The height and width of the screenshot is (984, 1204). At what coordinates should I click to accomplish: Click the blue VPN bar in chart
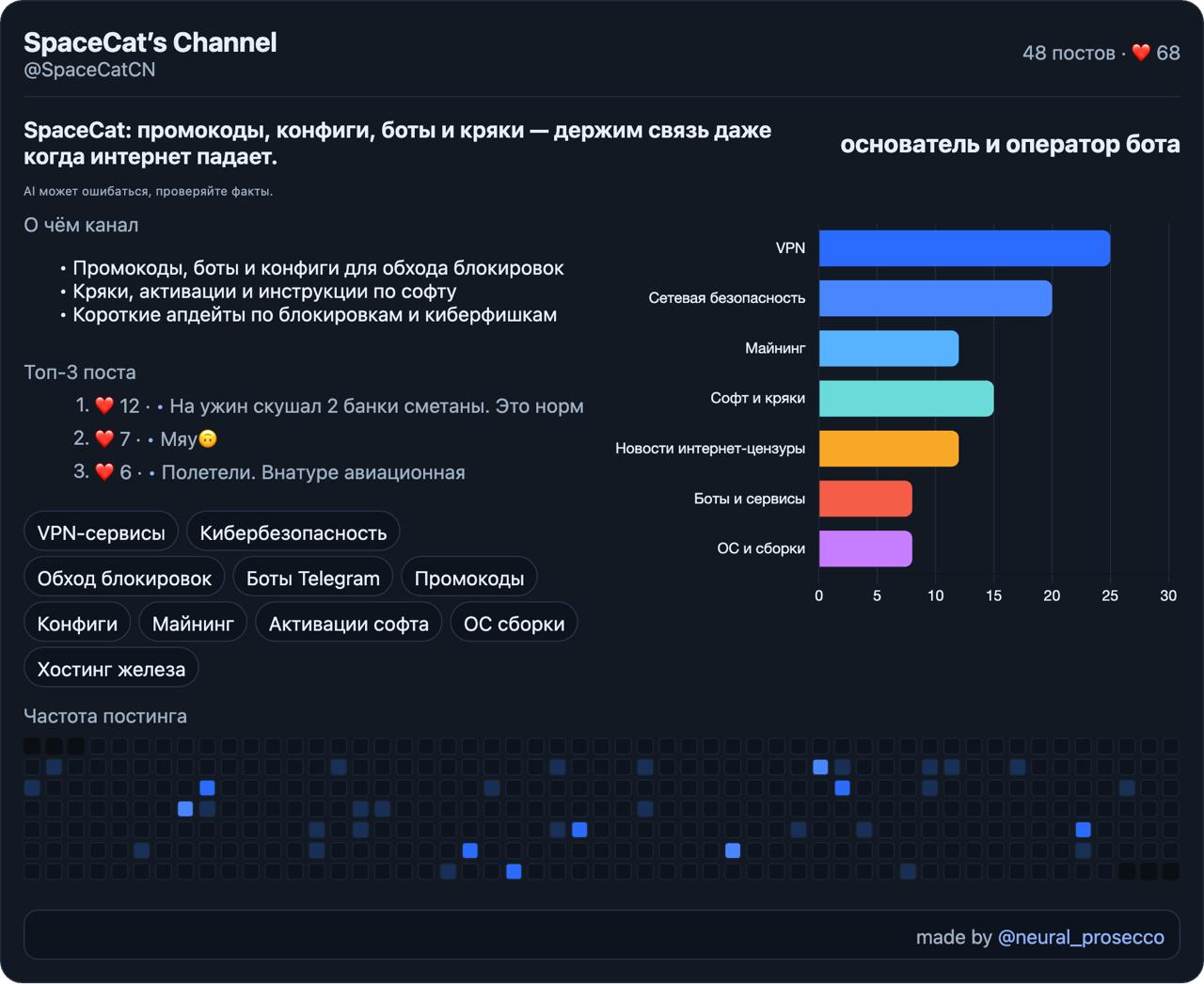click(963, 248)
